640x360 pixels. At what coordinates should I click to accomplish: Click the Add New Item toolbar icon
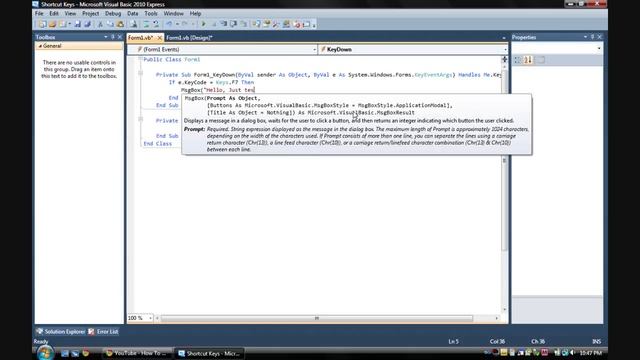62,24
